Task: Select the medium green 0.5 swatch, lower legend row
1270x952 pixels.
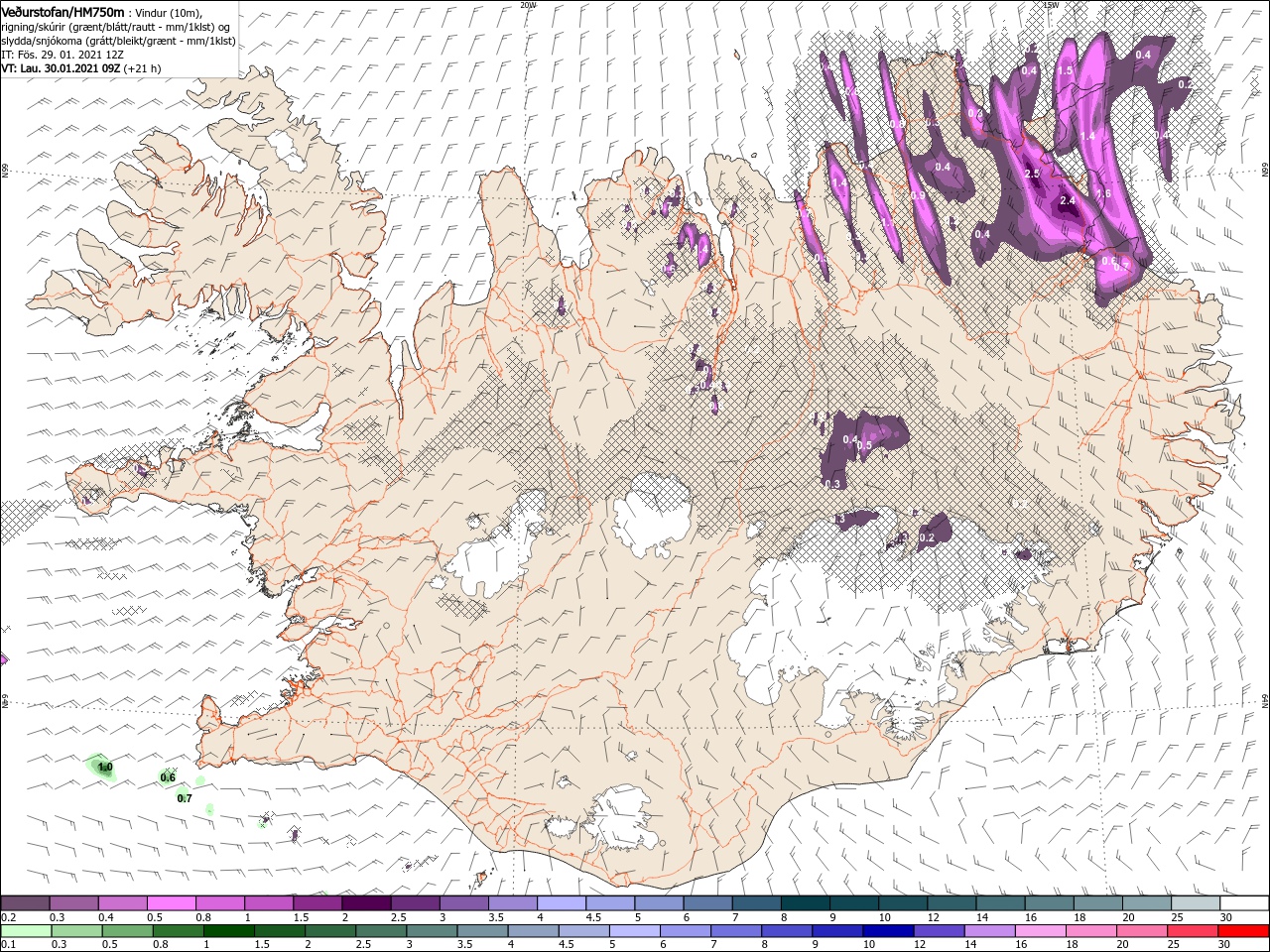Action: [x=127, y=931]
